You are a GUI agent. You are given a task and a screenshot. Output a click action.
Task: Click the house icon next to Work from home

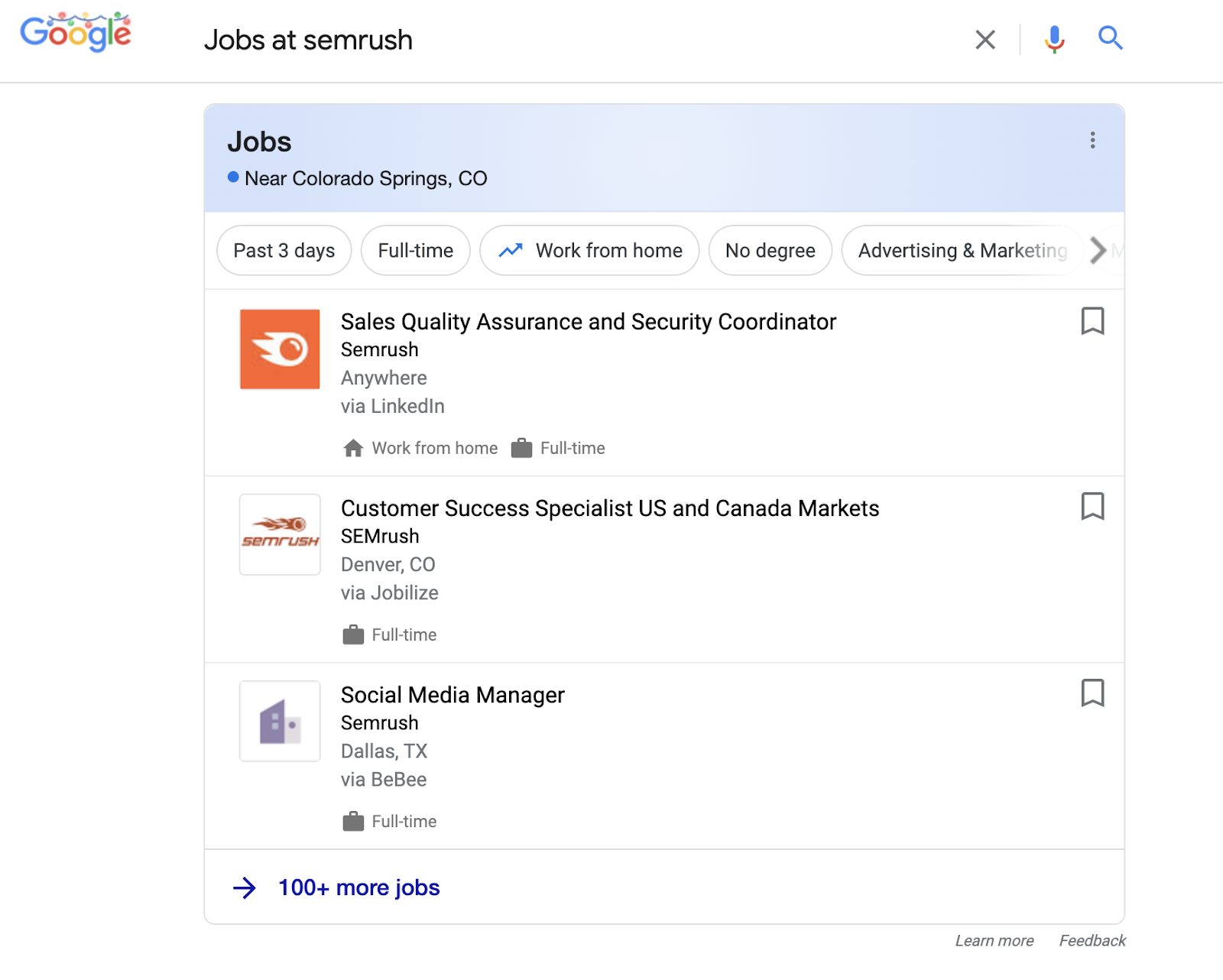353,448
